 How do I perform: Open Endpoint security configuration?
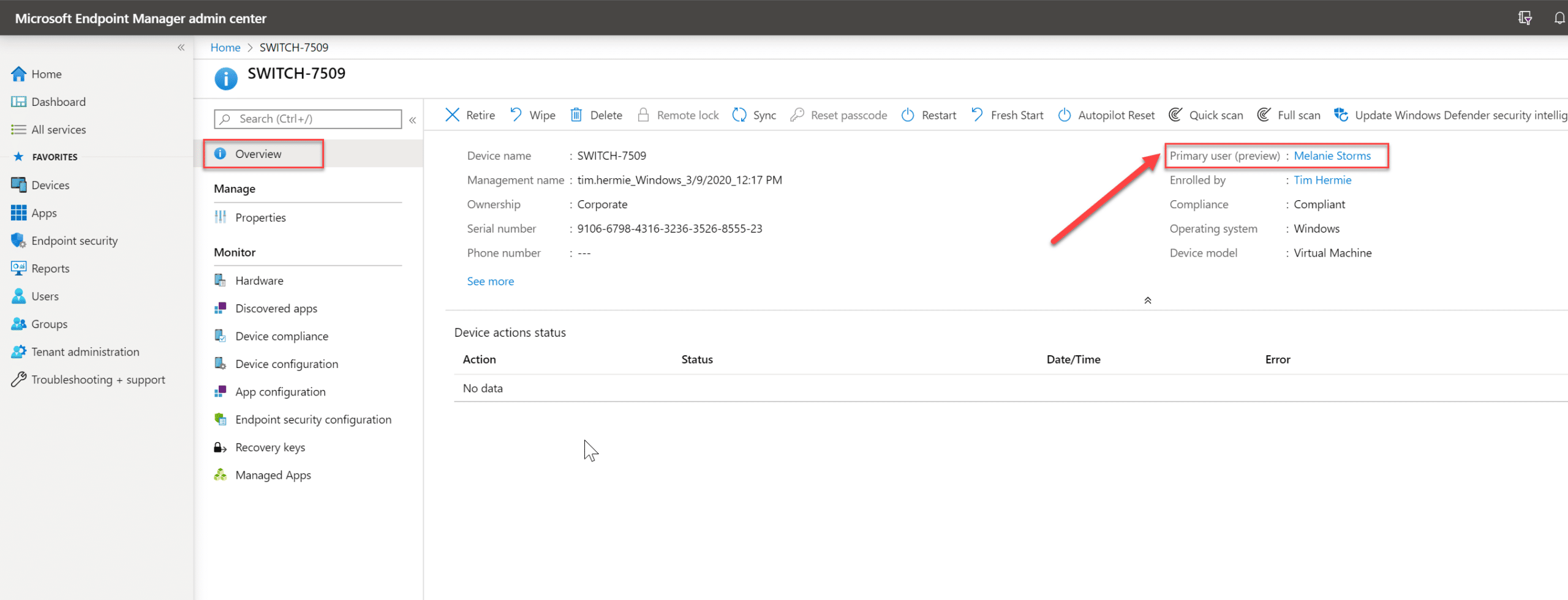pyautogui.click(x=313, y=419)
